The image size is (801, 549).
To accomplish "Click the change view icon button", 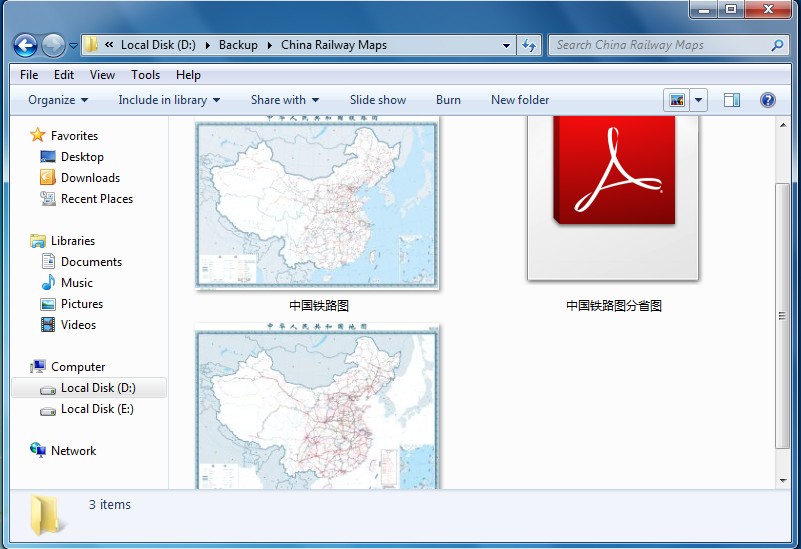I will [677, 100].
